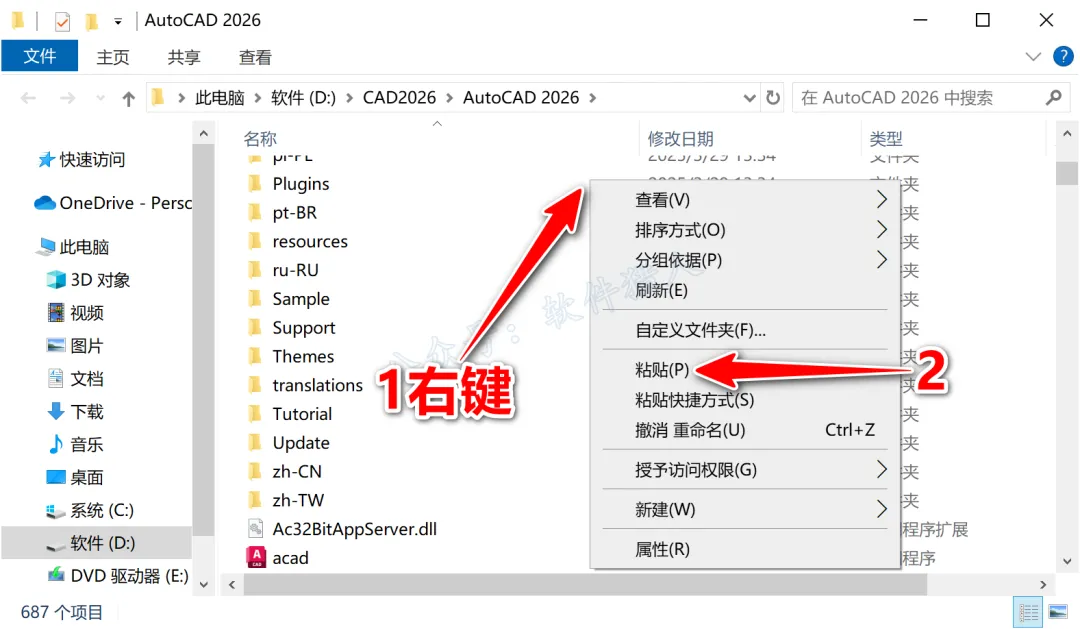This screenshot has height=629, width=1080.
Task: Open 系统 (C:) drive in navigation pane
Action: coord(90,511)
